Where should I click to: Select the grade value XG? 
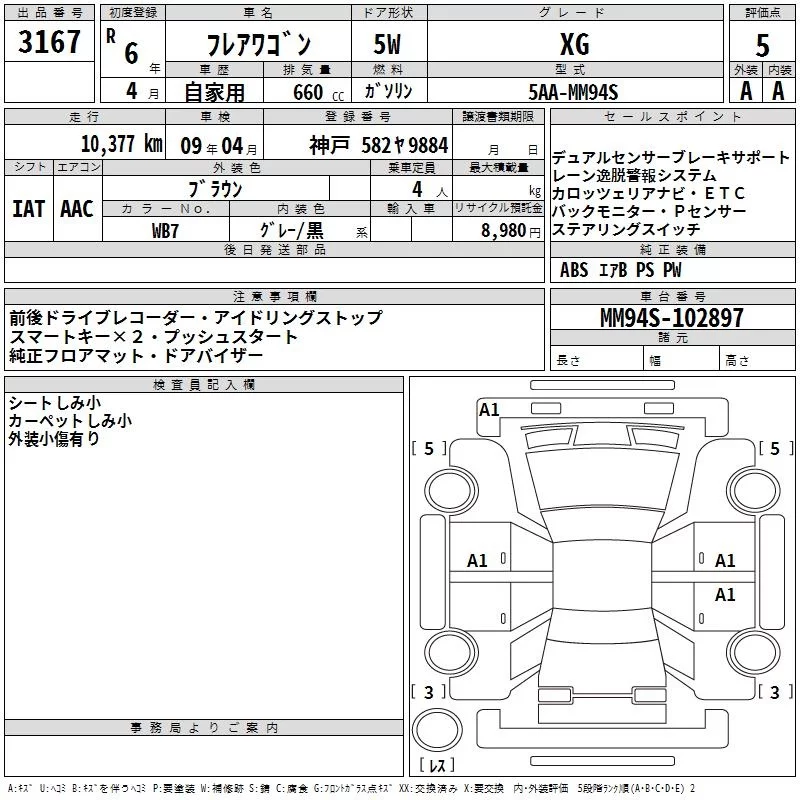click(x=575, y=44)
